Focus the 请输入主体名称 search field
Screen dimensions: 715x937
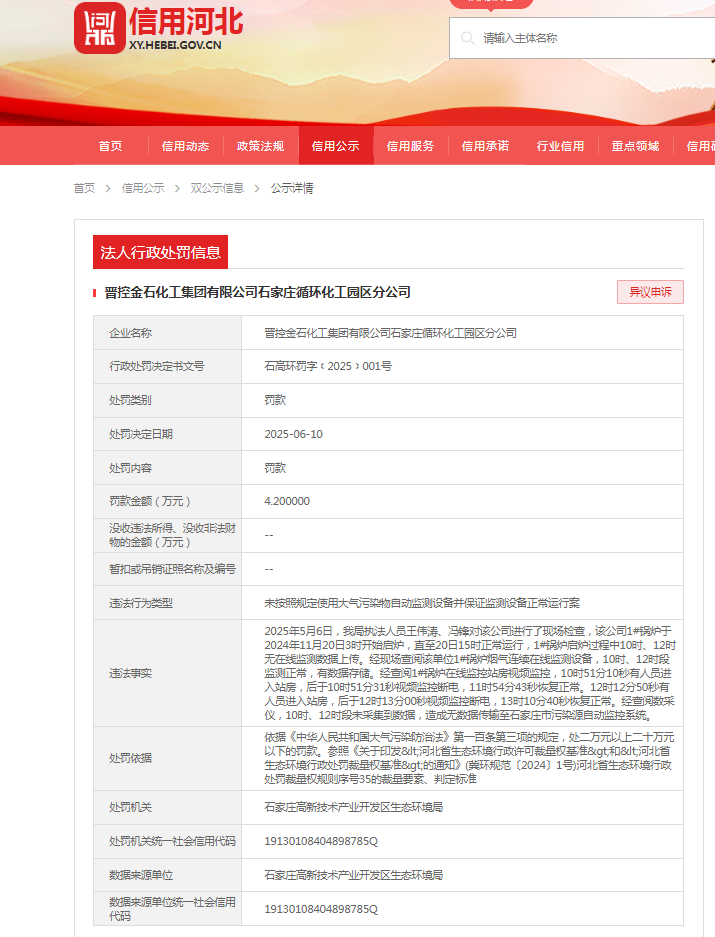(582, 38)
